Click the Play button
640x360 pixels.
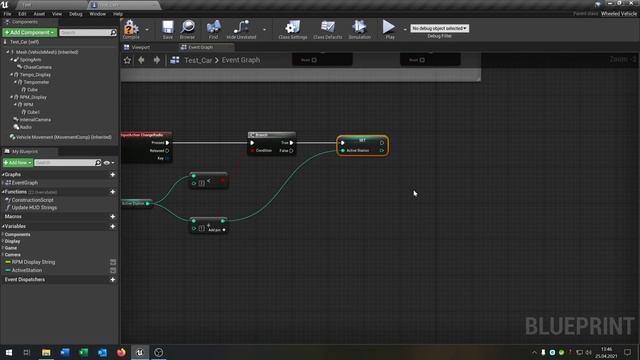point(389,29)
